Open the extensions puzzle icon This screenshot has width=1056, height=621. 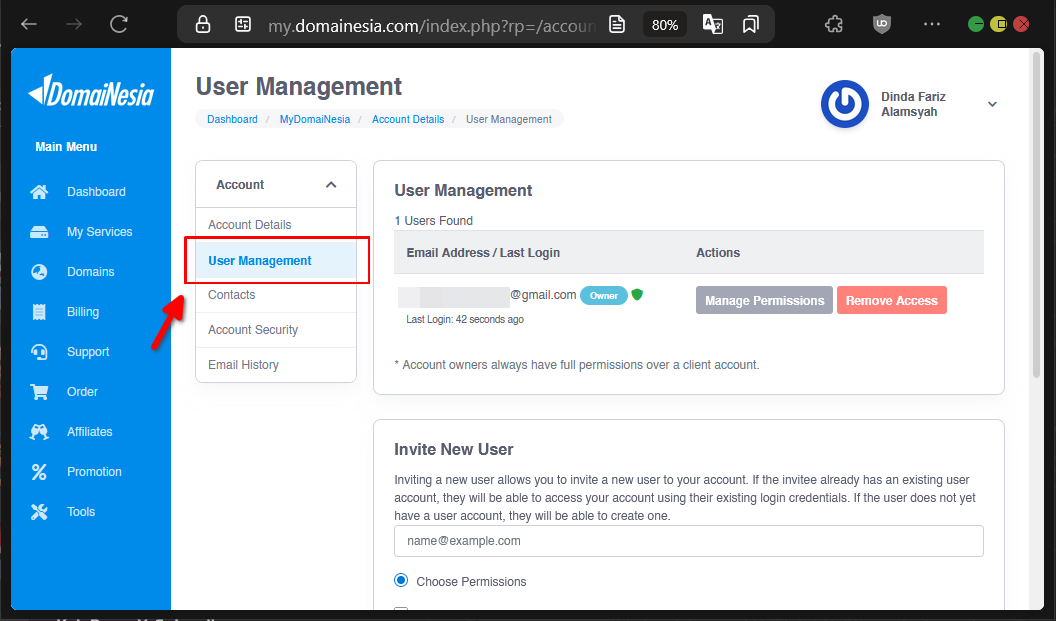point(834,25)
